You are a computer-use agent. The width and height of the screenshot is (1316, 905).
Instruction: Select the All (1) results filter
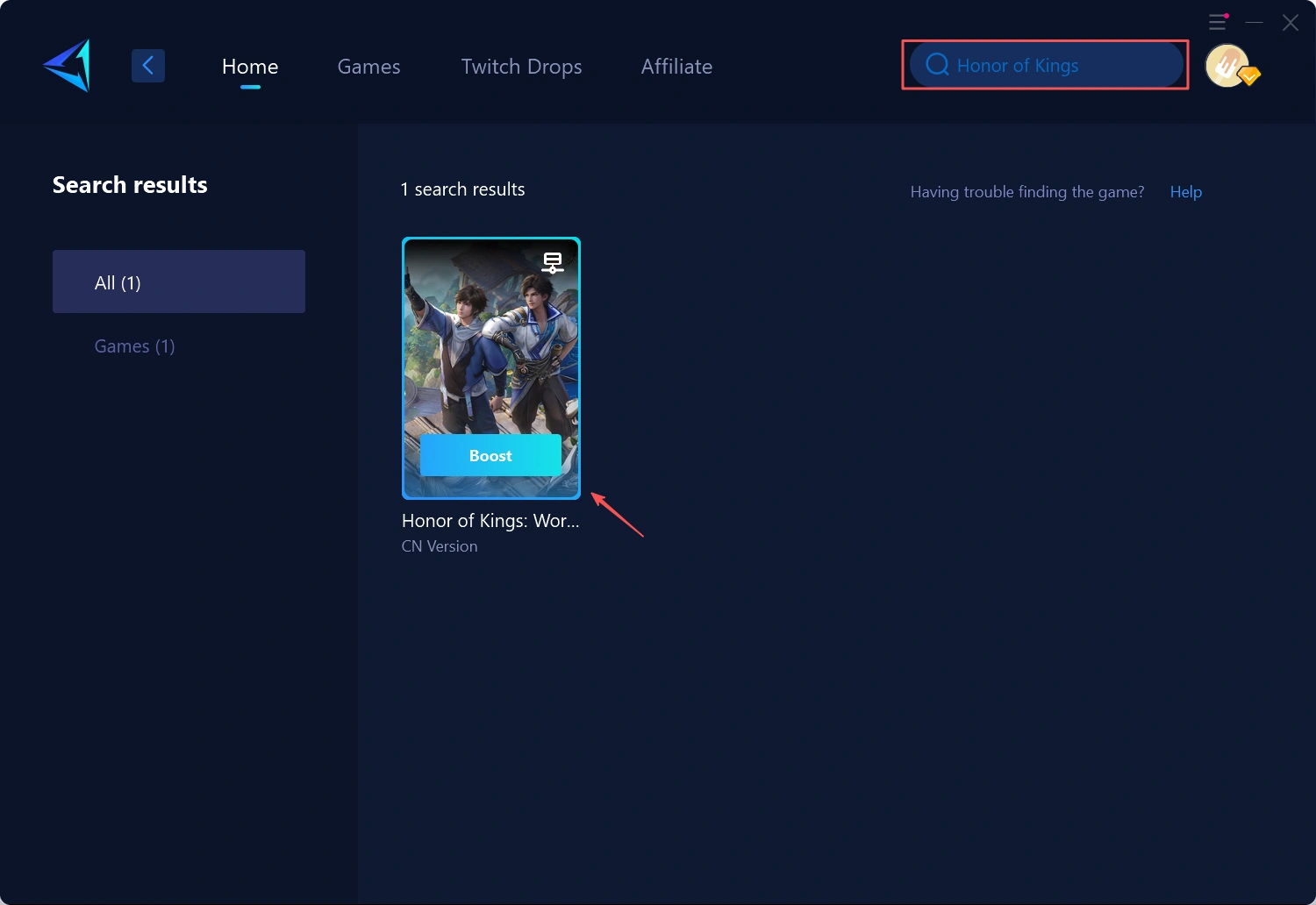(179, 281)
